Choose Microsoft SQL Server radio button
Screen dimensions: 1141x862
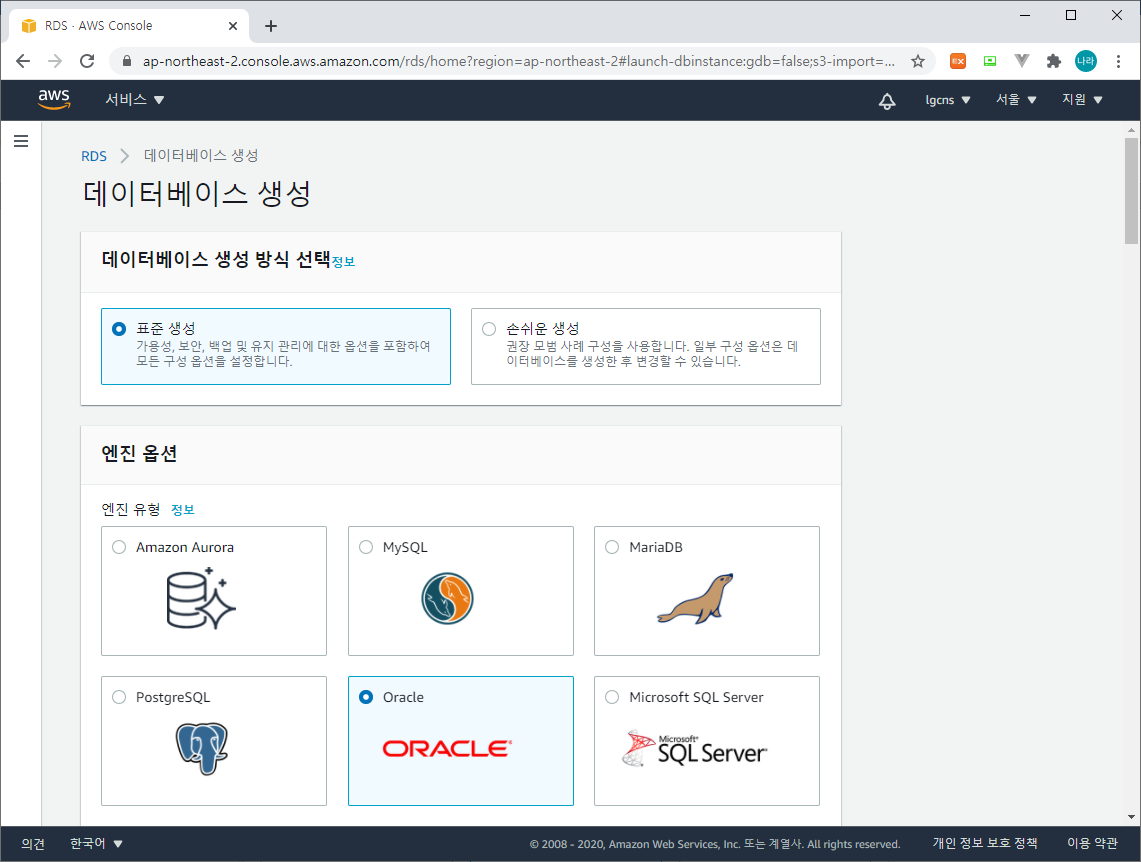coord(612,697)
